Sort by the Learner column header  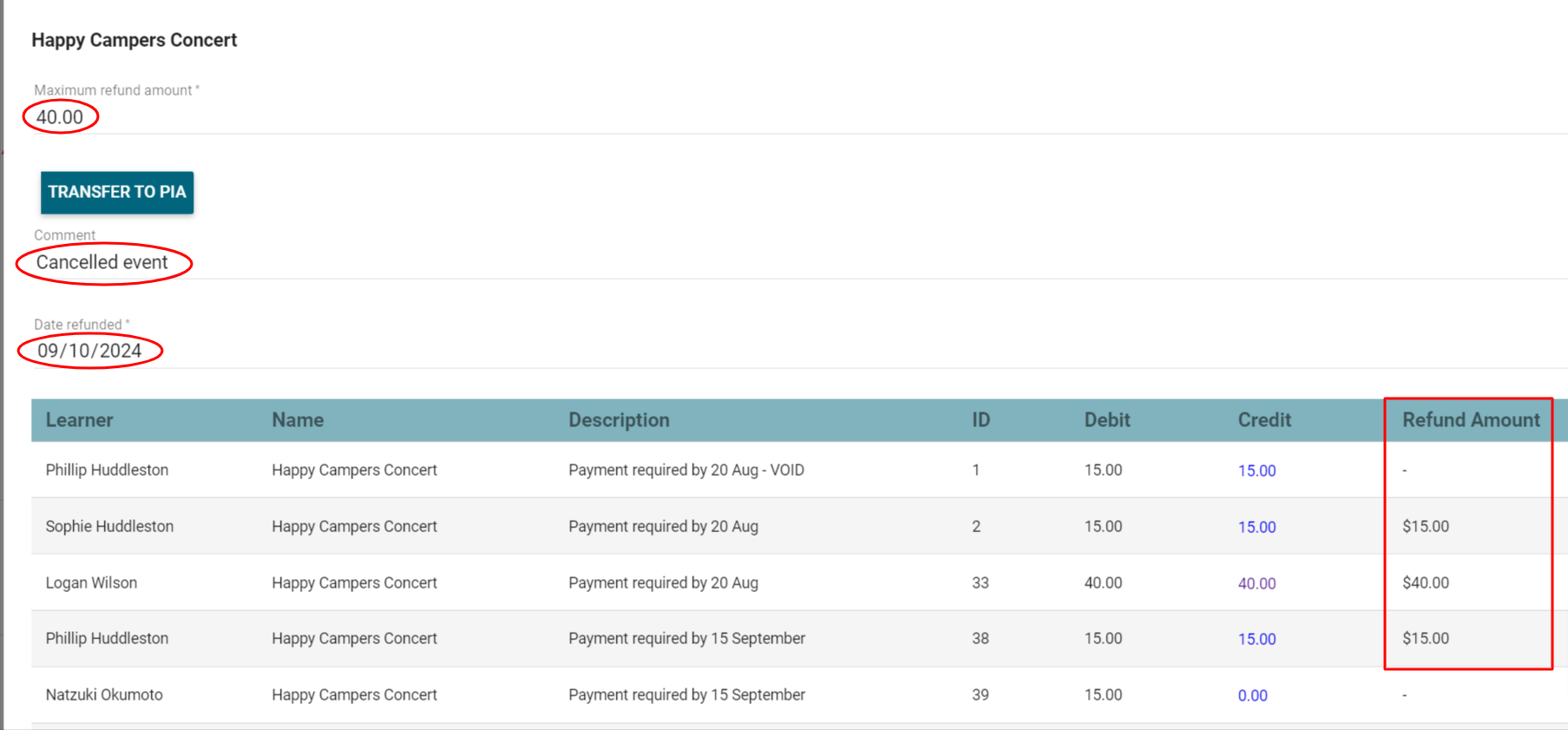[x=79, y=420]
